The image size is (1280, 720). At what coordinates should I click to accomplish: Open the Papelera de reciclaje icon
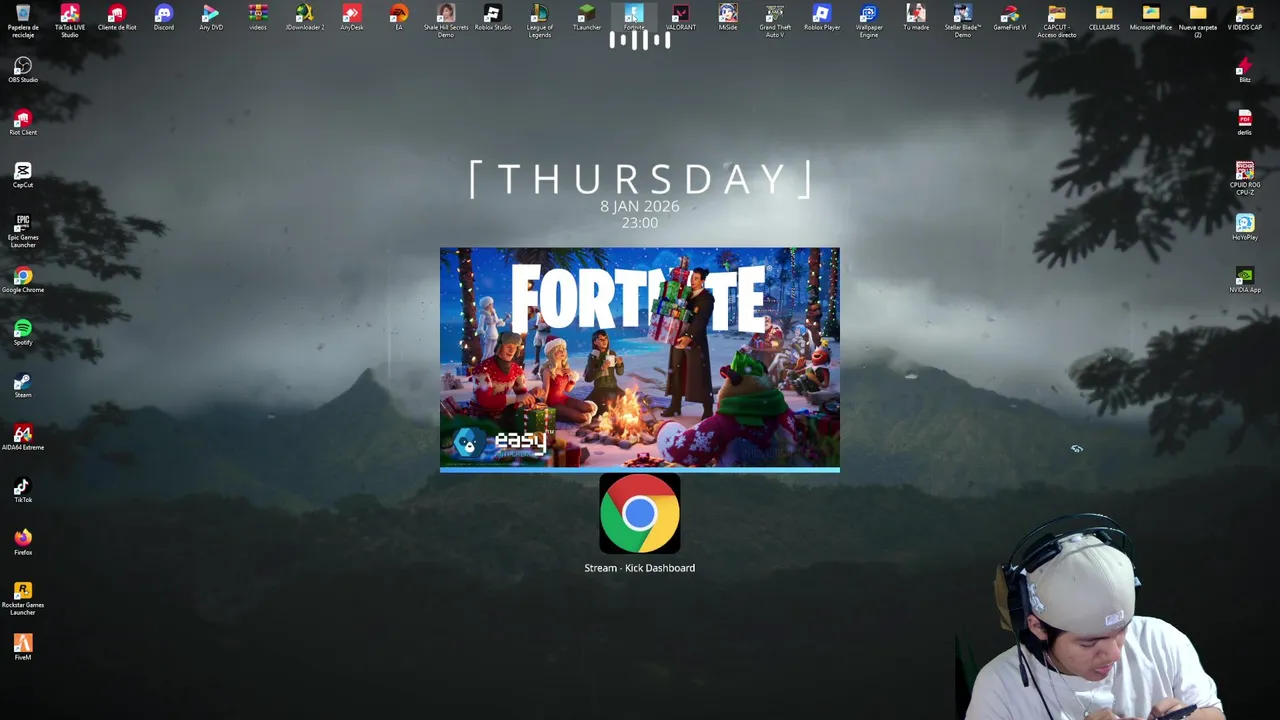point(23,19)
